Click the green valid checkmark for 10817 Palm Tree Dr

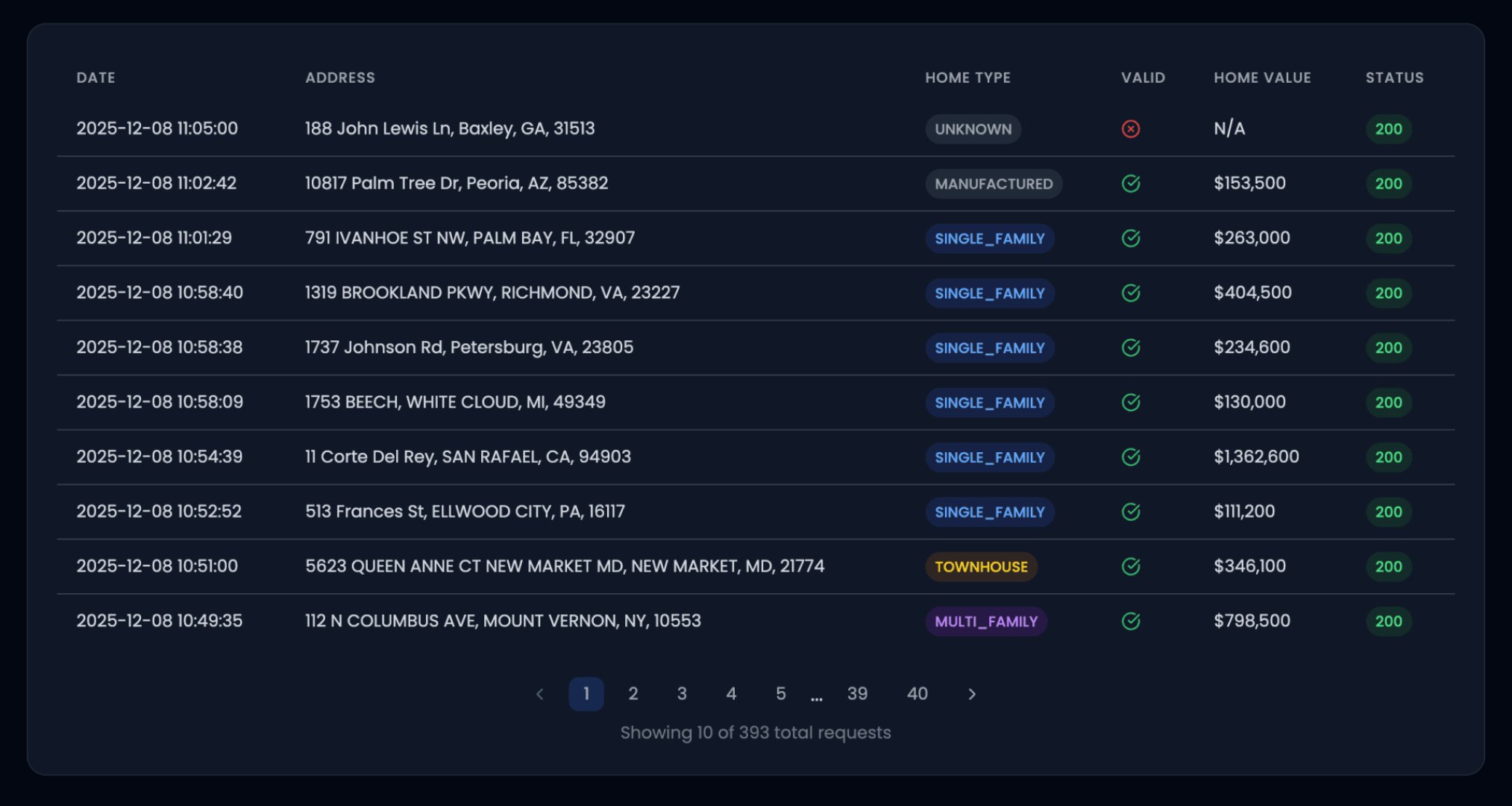click(x=1130, y=183)
